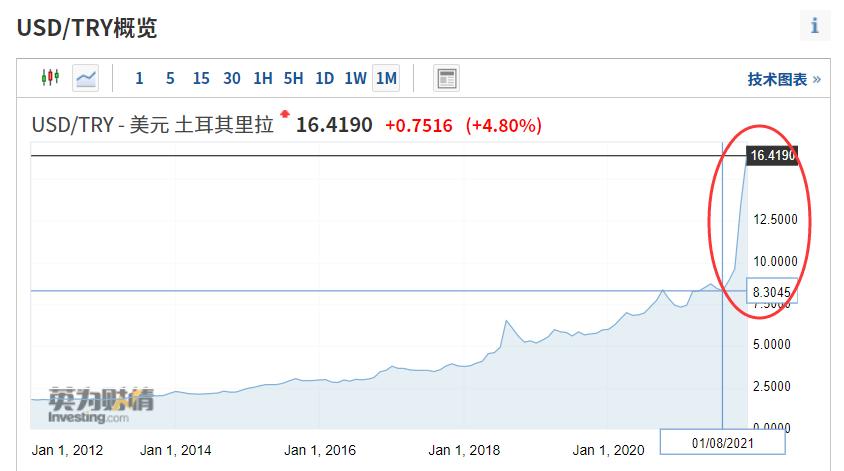Click the Investing.com watermark logo
The height and width of the screenshot is (471, 844).
pyautogui.click(x=91, y=406)
